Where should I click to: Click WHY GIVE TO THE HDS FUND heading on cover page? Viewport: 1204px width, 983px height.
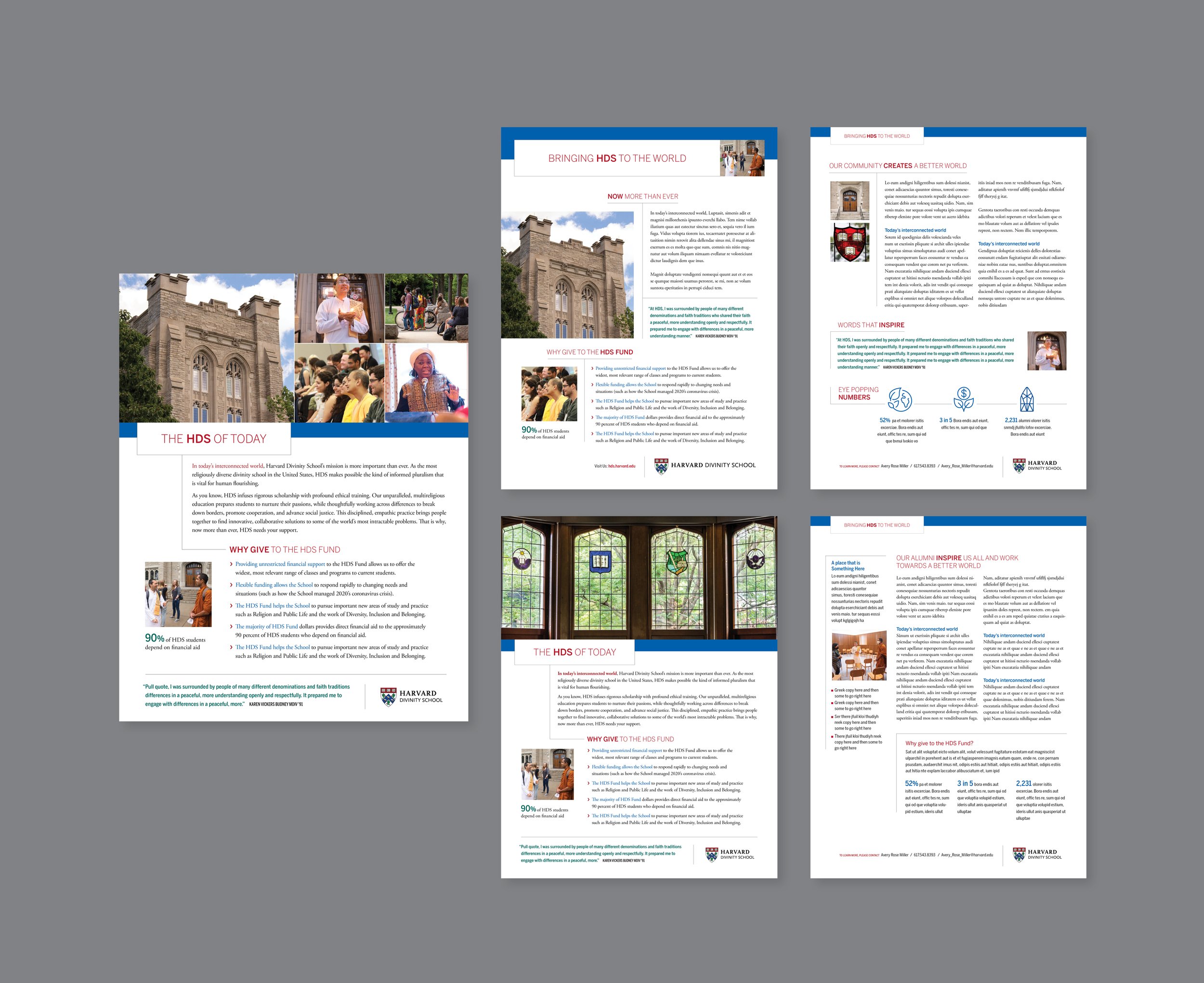pos(589,352)
